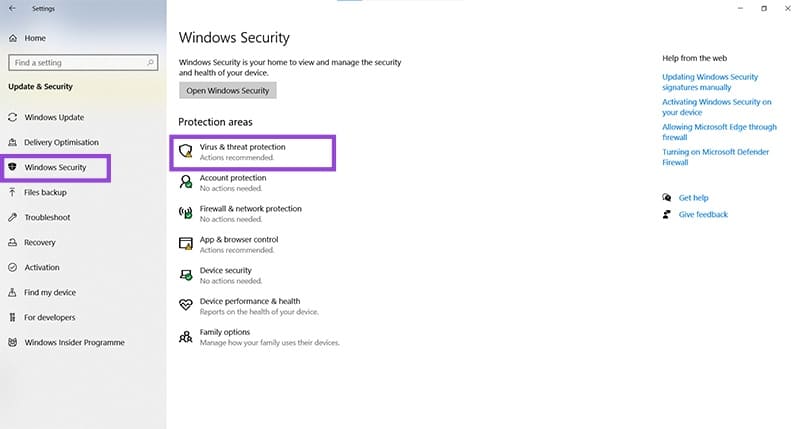The image size is (800, 429).
Task: Click the search magnifier icon
Action: [151, 62]
